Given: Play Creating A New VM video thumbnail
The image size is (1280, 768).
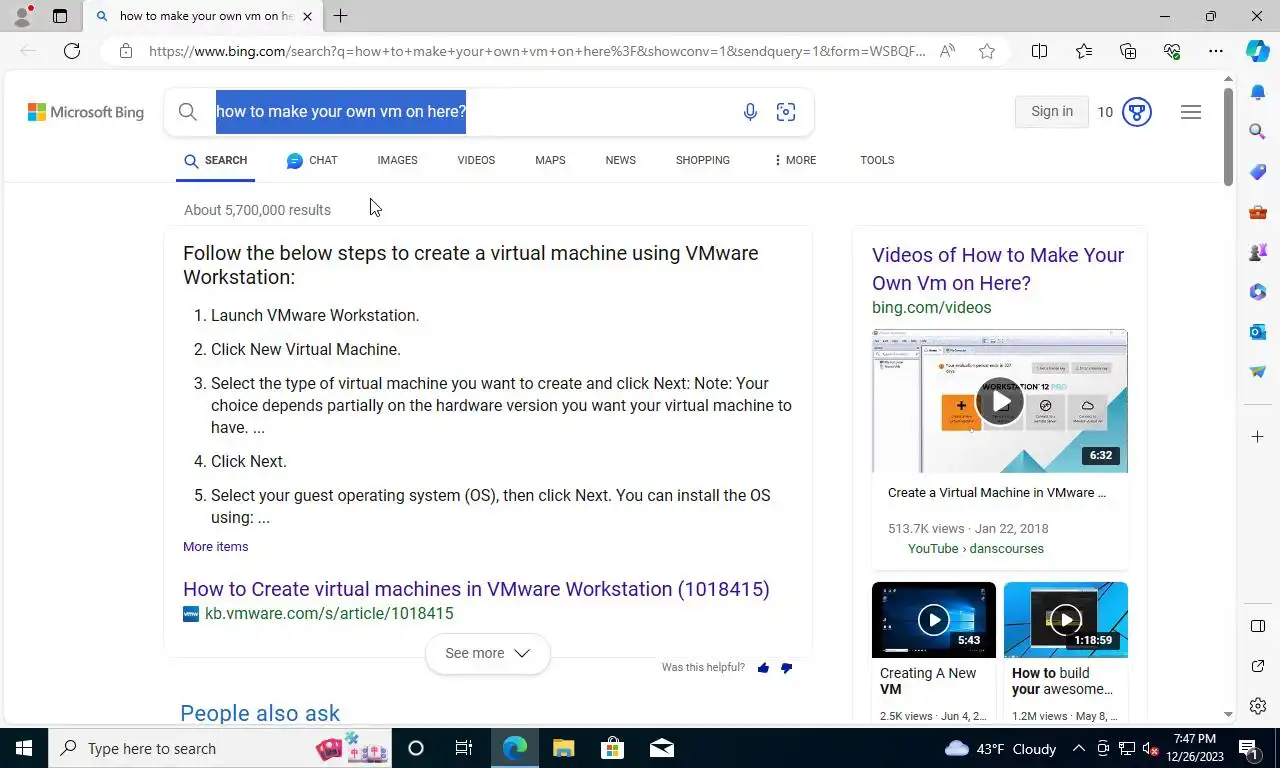Looking at the screenshot, I should 934,620.
